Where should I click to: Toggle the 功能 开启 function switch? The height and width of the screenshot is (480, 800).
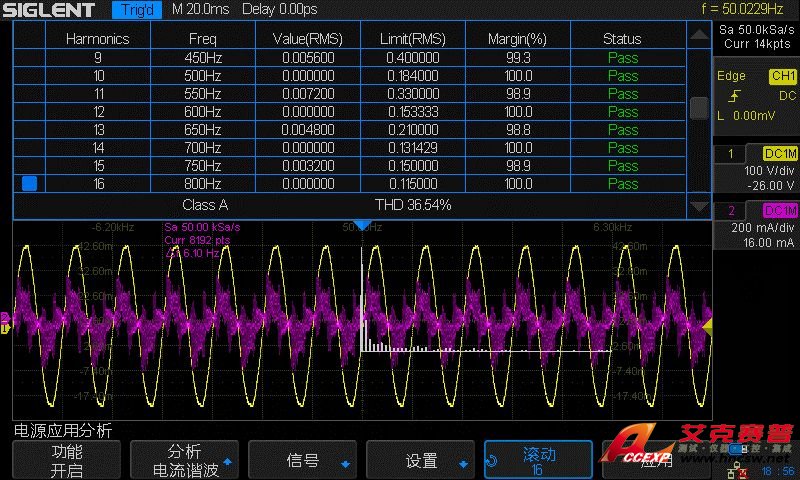point(66,461)
